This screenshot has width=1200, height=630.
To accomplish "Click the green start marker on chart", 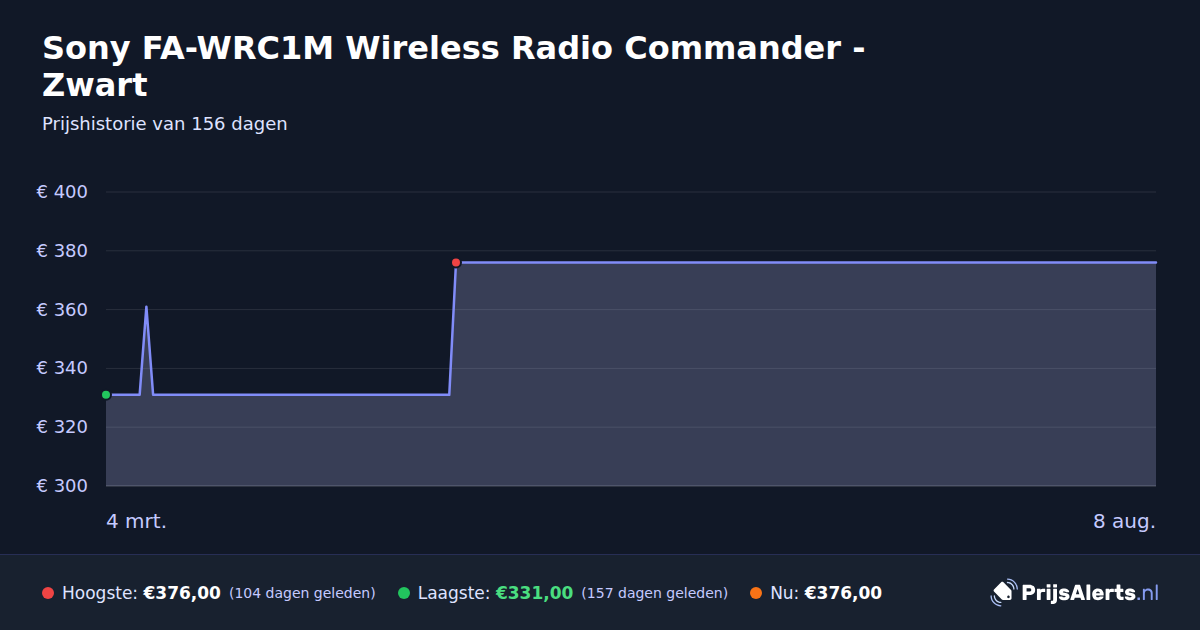I will 106,395.
